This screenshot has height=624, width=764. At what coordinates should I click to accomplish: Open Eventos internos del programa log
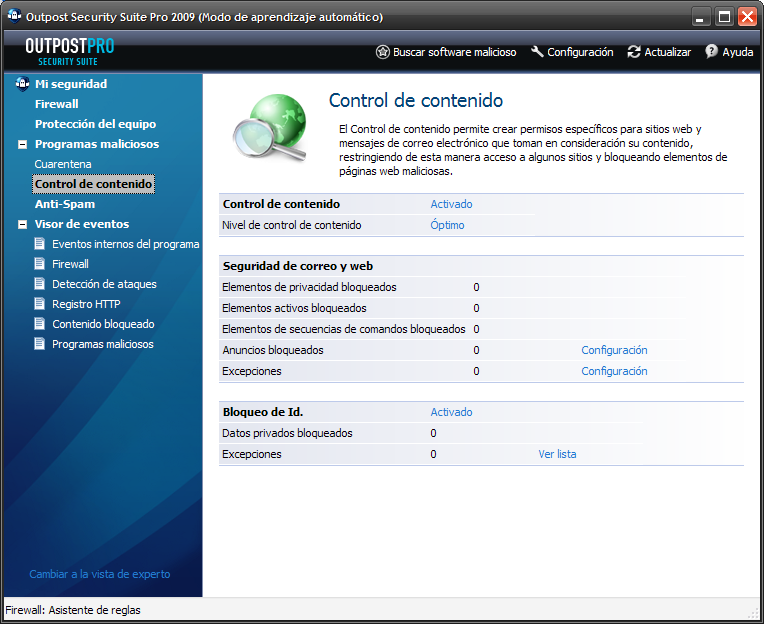tap(126, 244)
